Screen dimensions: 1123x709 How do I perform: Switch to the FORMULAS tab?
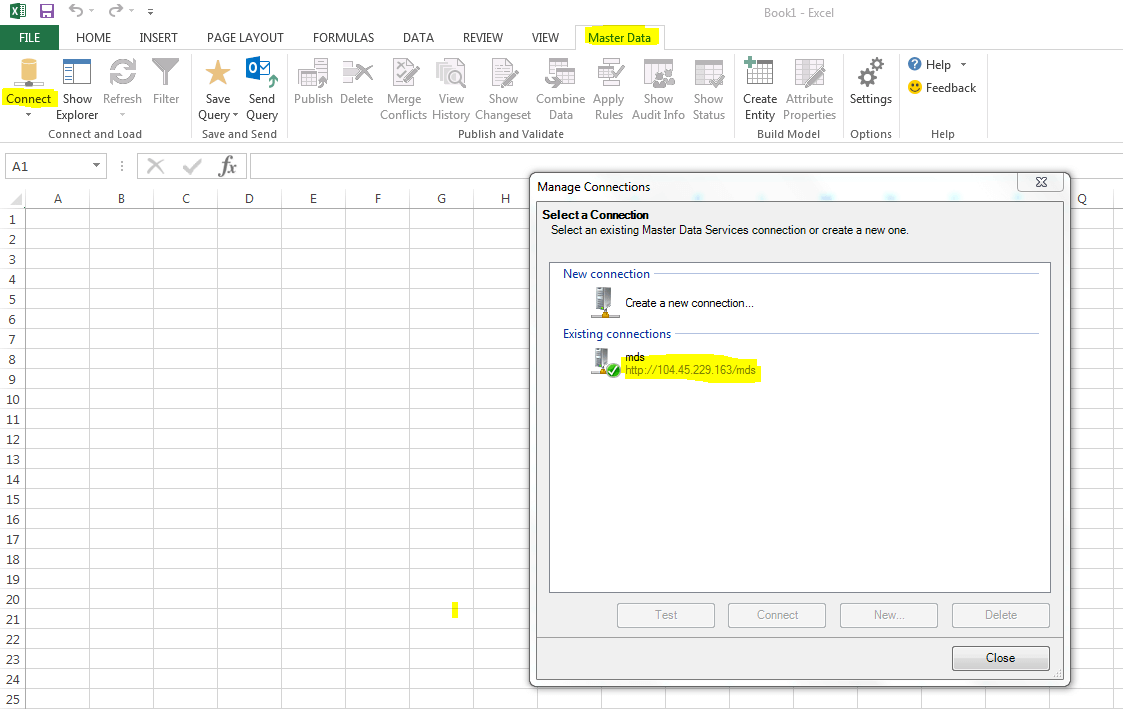click(x=343, y=37)
